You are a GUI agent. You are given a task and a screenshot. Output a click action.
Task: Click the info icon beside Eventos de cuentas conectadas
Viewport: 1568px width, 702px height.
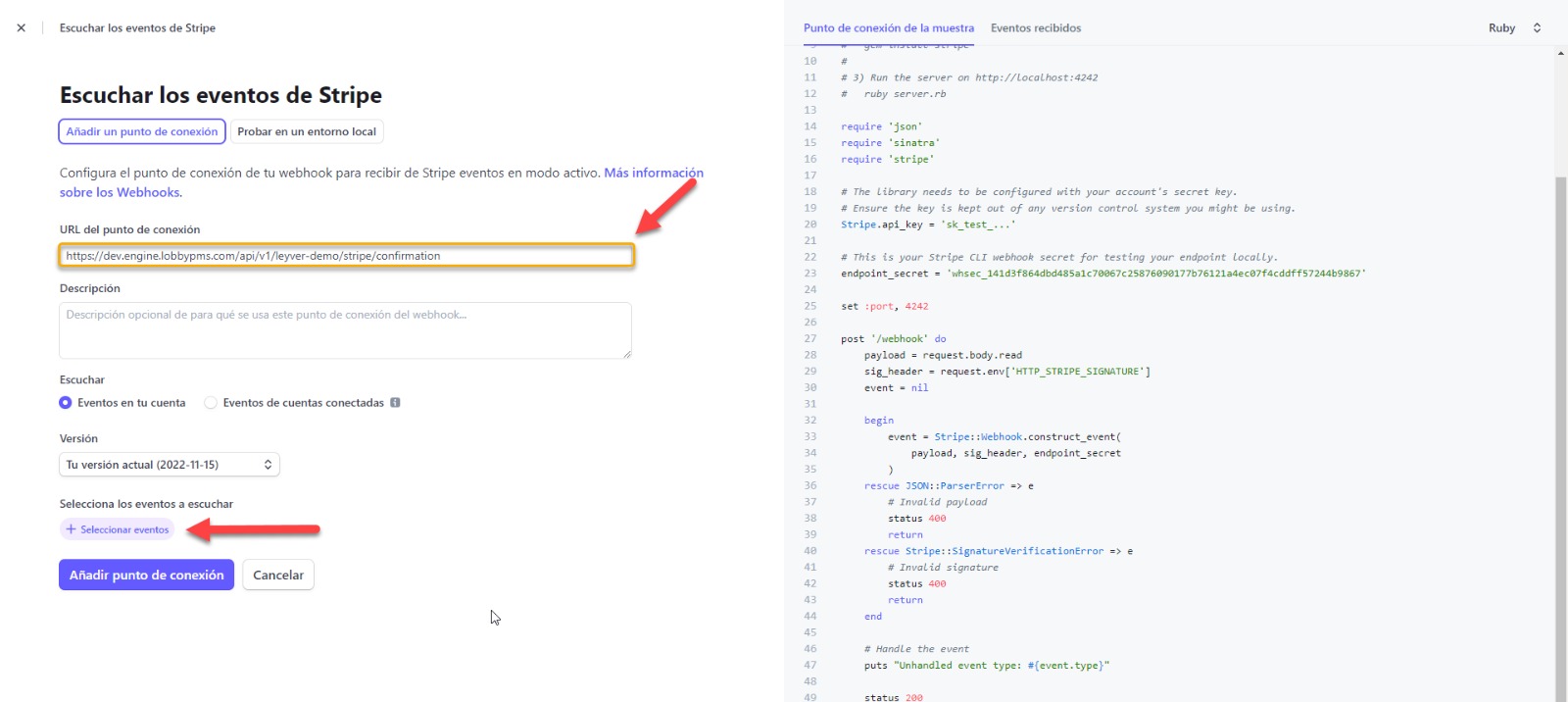tap(395, 403)
